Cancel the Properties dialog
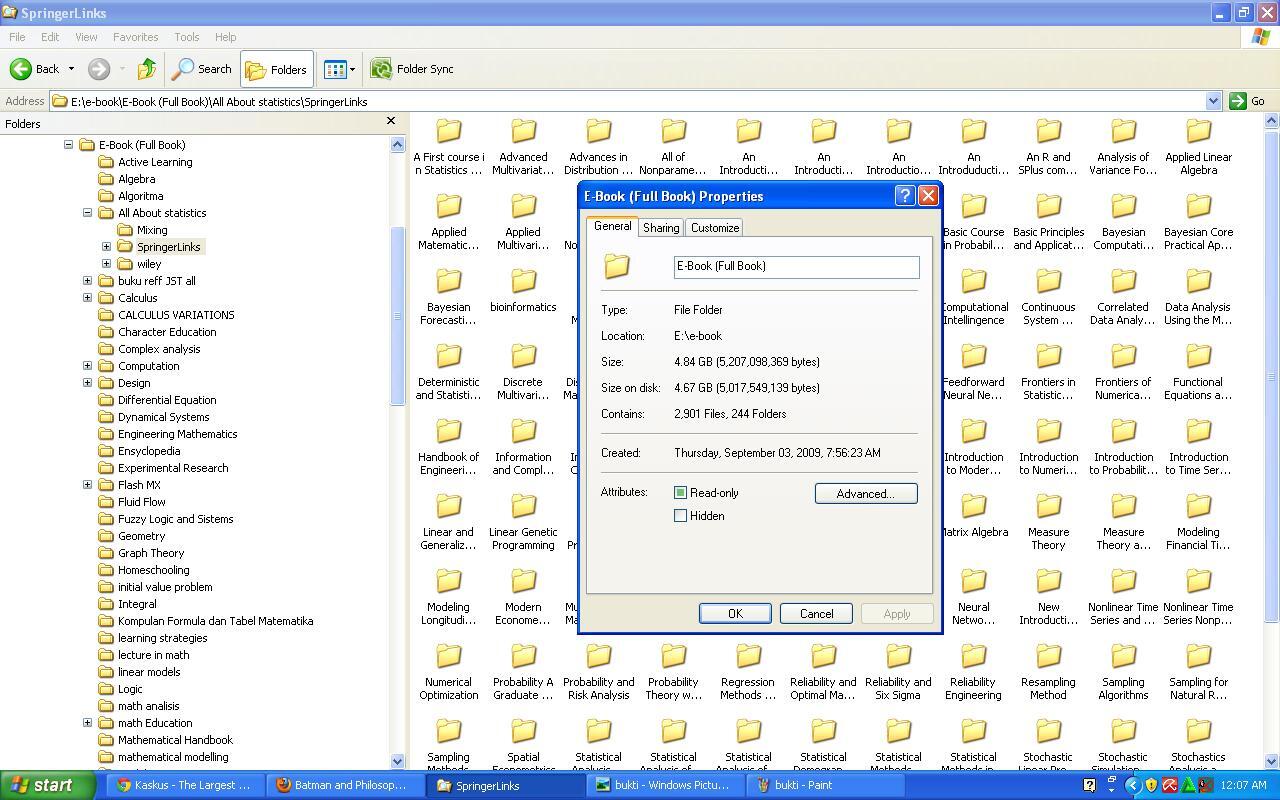This screenshot has height=800, width=1280. (816, 614)
